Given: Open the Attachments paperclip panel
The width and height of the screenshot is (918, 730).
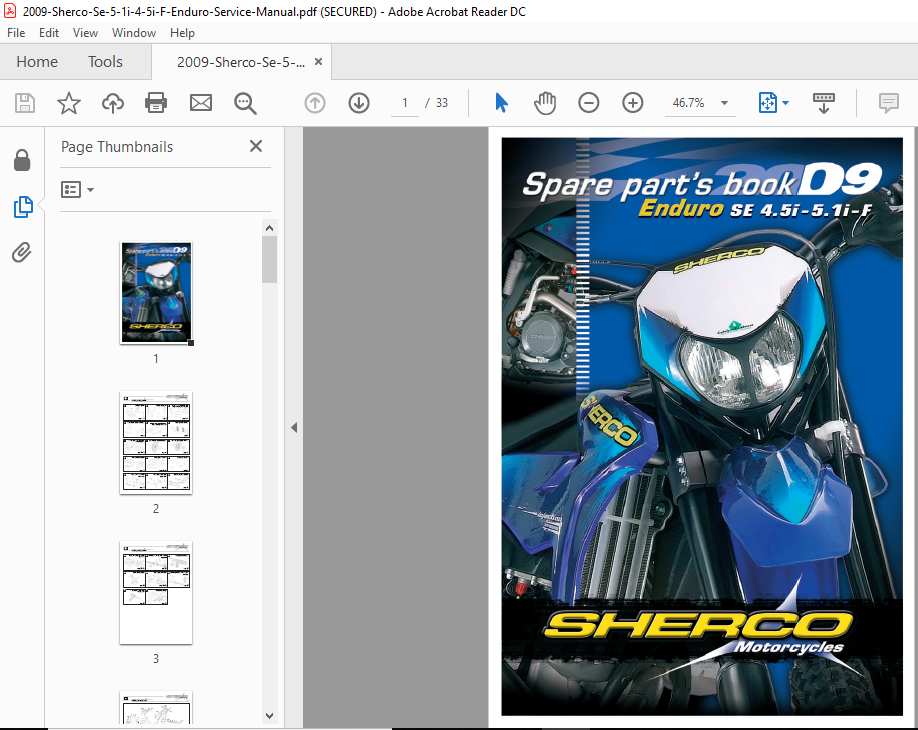Looking at the screenshot, I should [x=22, y=253].
